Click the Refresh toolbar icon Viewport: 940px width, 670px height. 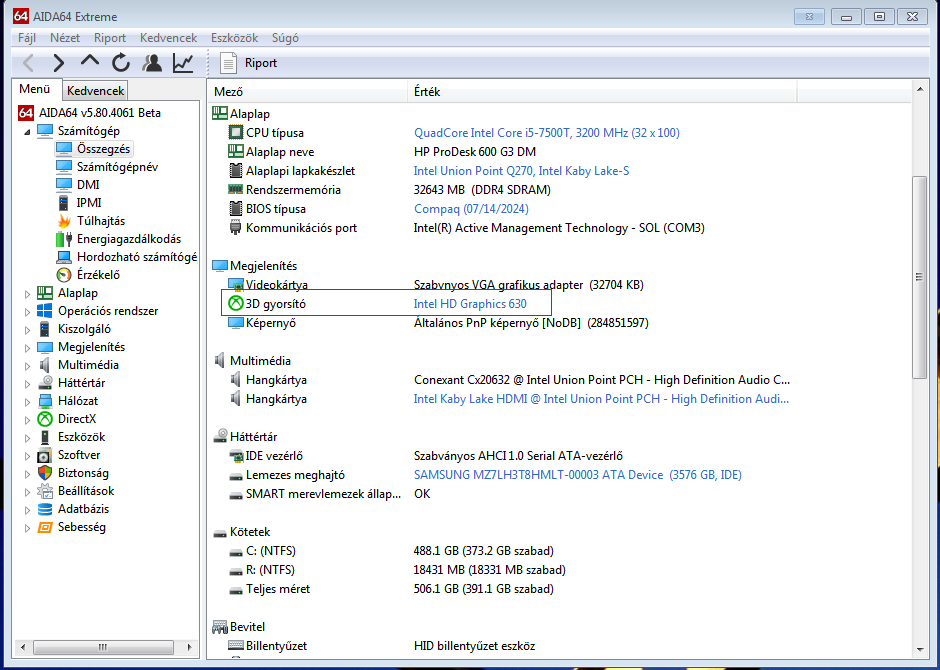[x=121, y=63]
